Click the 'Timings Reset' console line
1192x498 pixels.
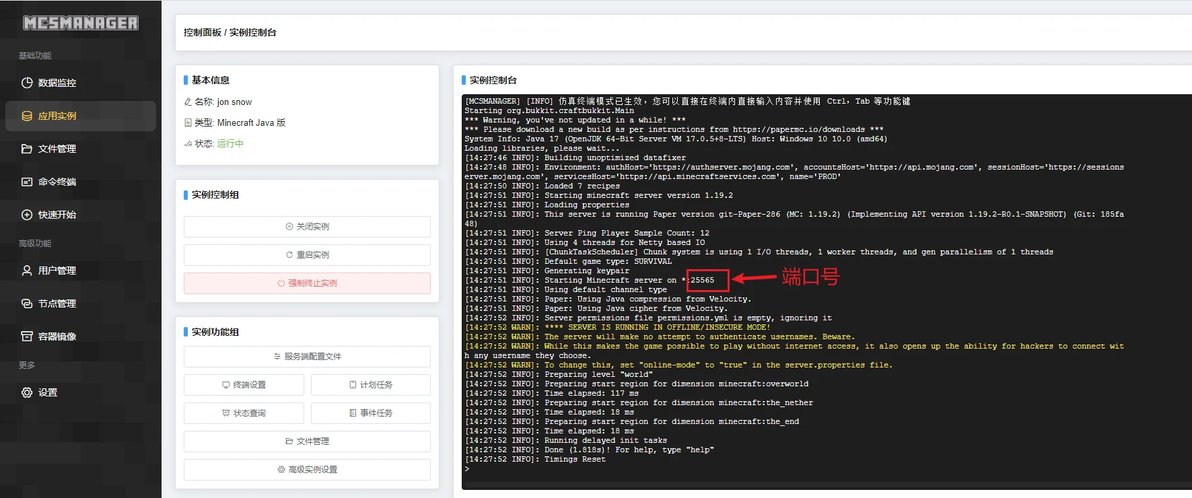point(535,460)
